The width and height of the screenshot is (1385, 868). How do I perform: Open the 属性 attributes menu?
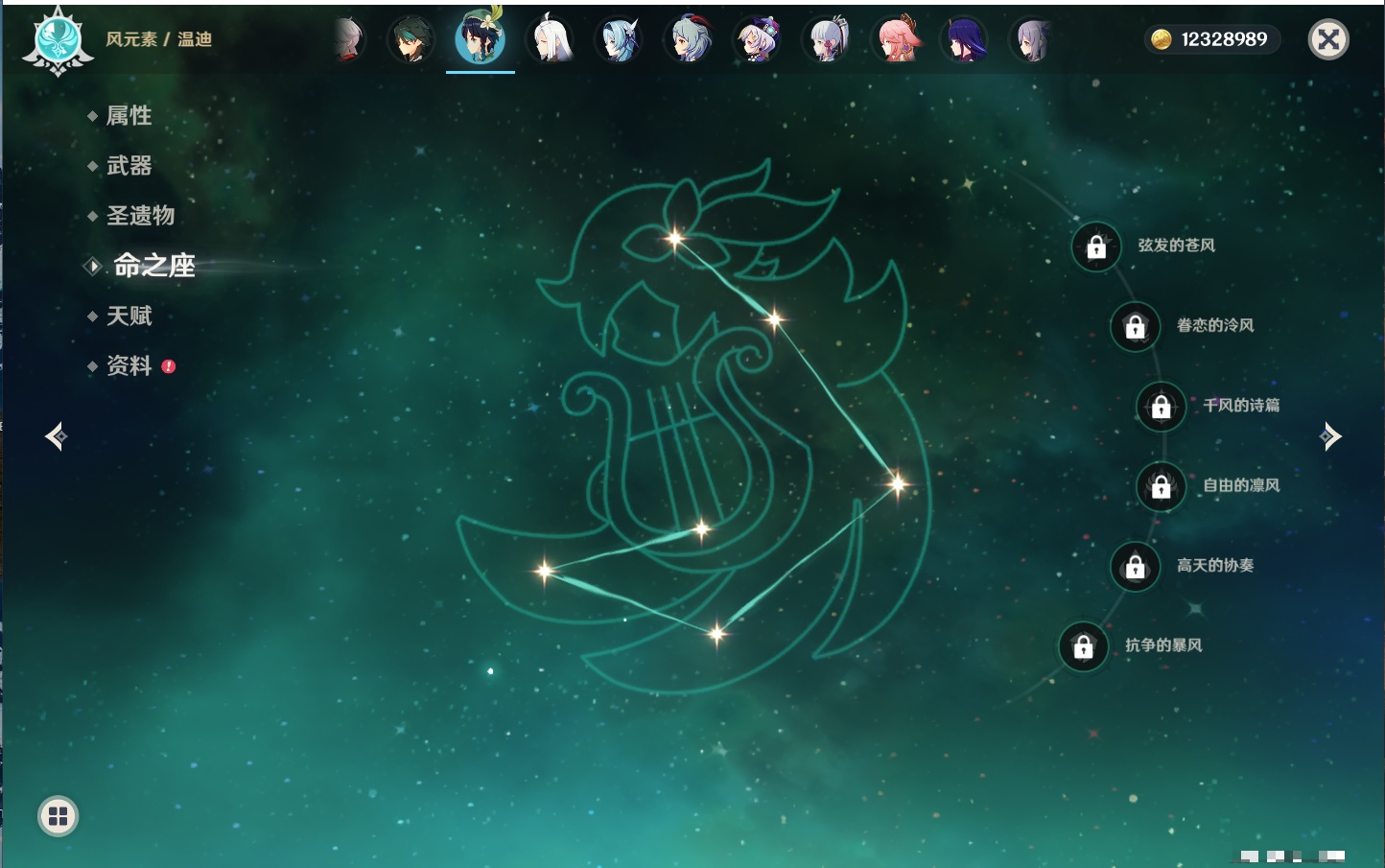129,116
